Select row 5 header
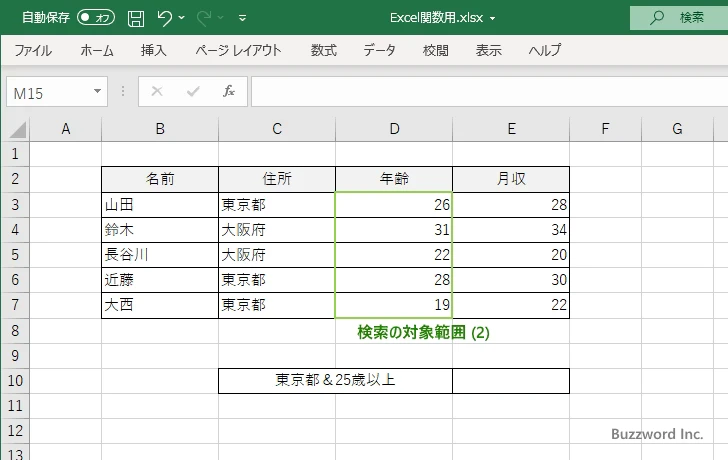 click(15, 254)
